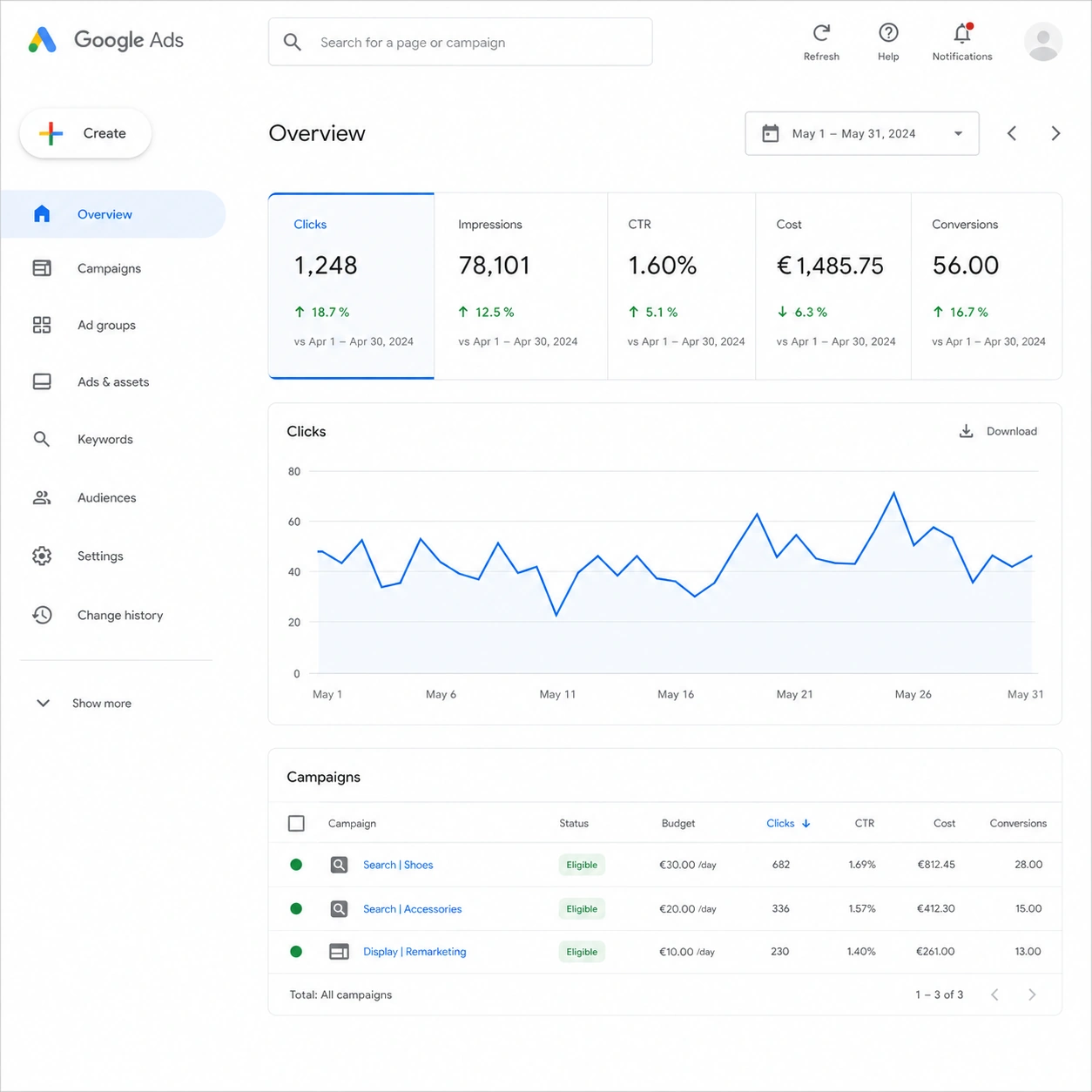1092x1092 pixels.
Task: Click Eligible status badge for Search | Shoes
Action: click(x=582, y=865)
